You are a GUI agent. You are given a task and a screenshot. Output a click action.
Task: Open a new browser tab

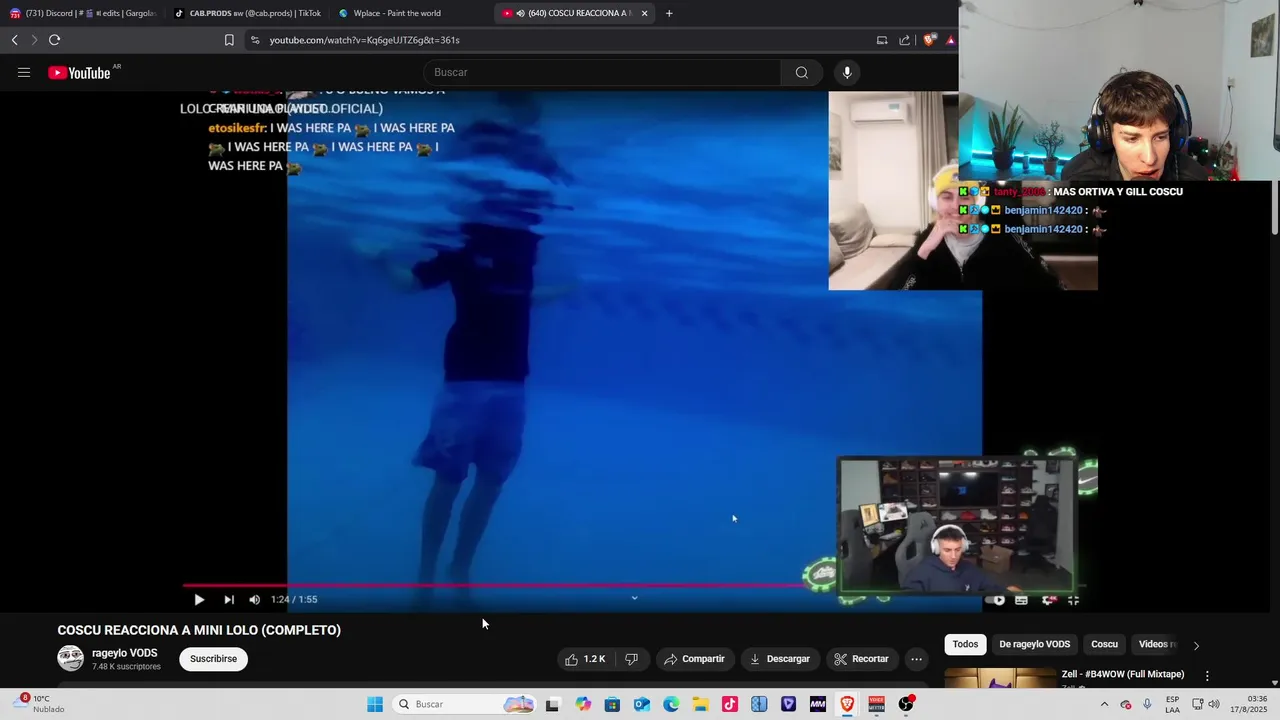[x=669, y=13]
